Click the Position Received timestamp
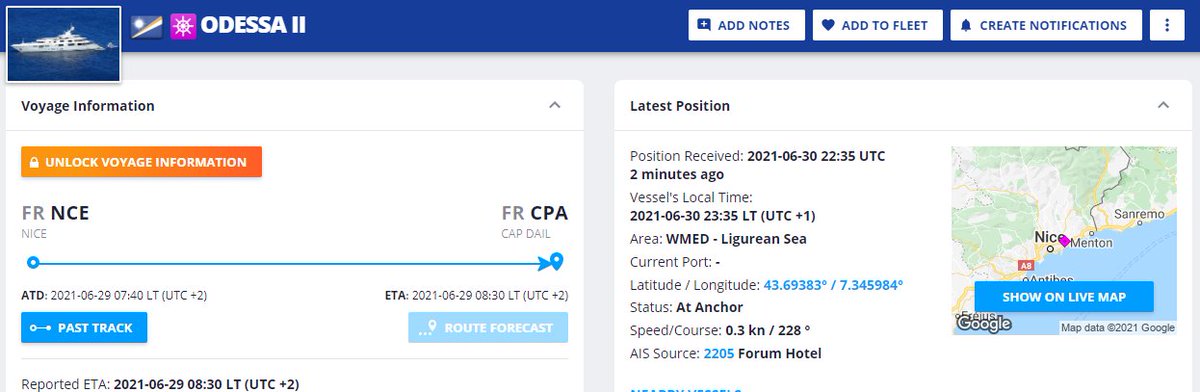Image resolution: width=1200 pixels, height=392 pixels. [816, 156]
